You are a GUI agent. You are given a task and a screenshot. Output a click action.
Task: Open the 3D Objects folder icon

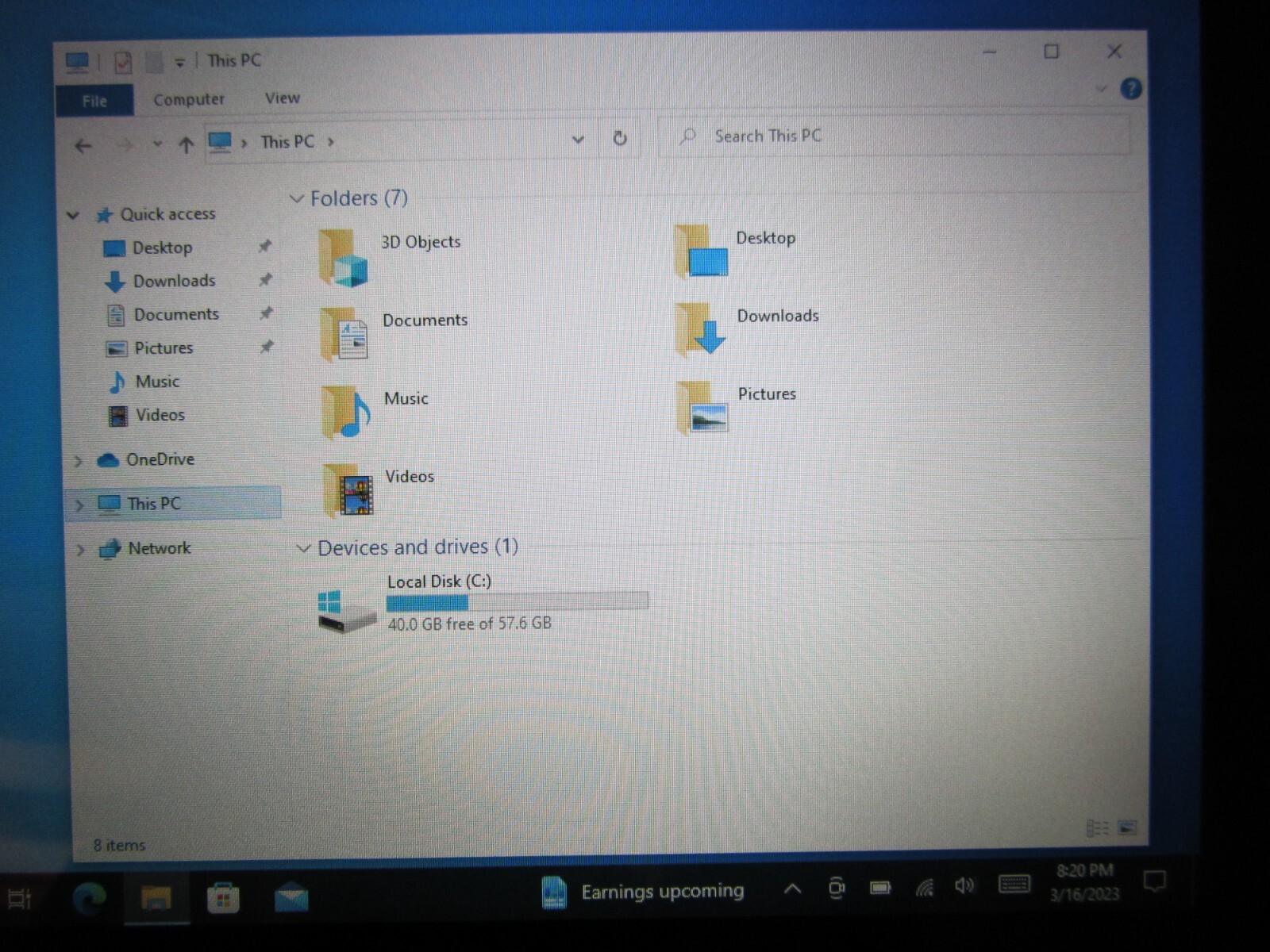(343, 258)
